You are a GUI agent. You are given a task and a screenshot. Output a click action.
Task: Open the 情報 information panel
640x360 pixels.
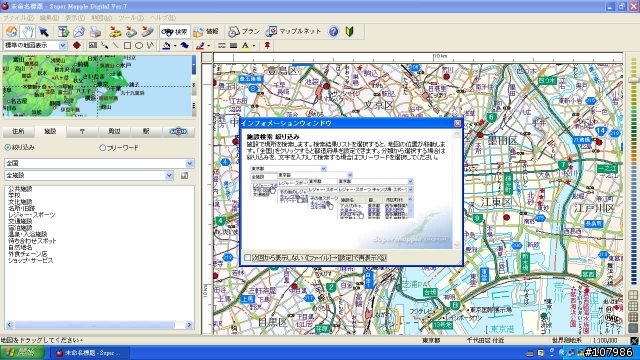(x=206, y=31)
